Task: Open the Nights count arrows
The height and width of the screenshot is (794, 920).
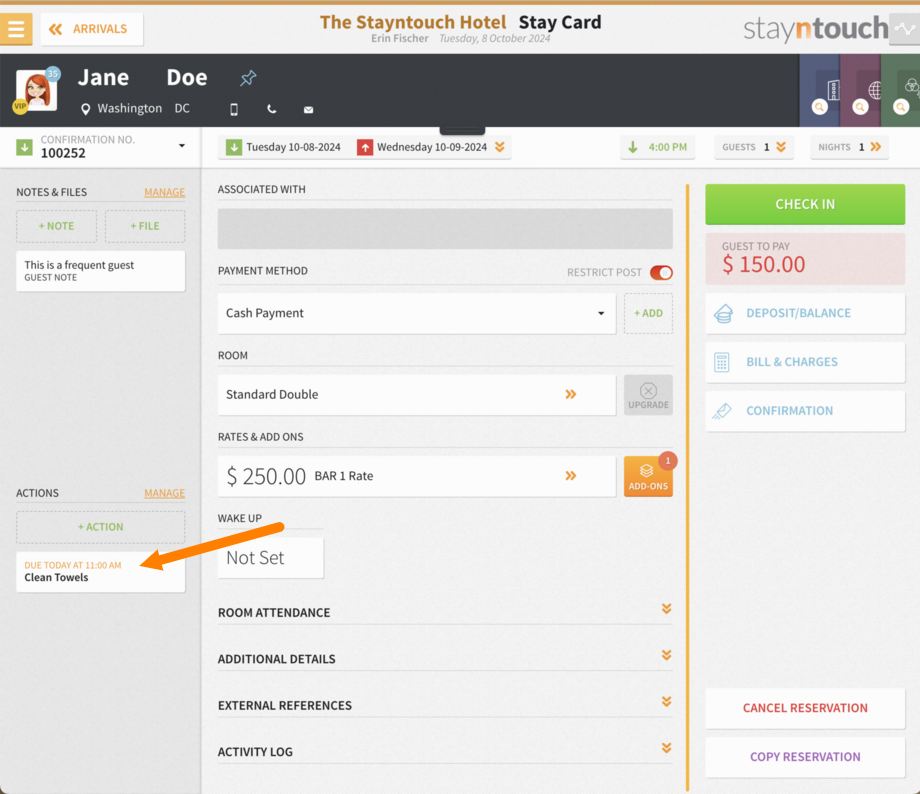Action: click(x=876, y=147)
